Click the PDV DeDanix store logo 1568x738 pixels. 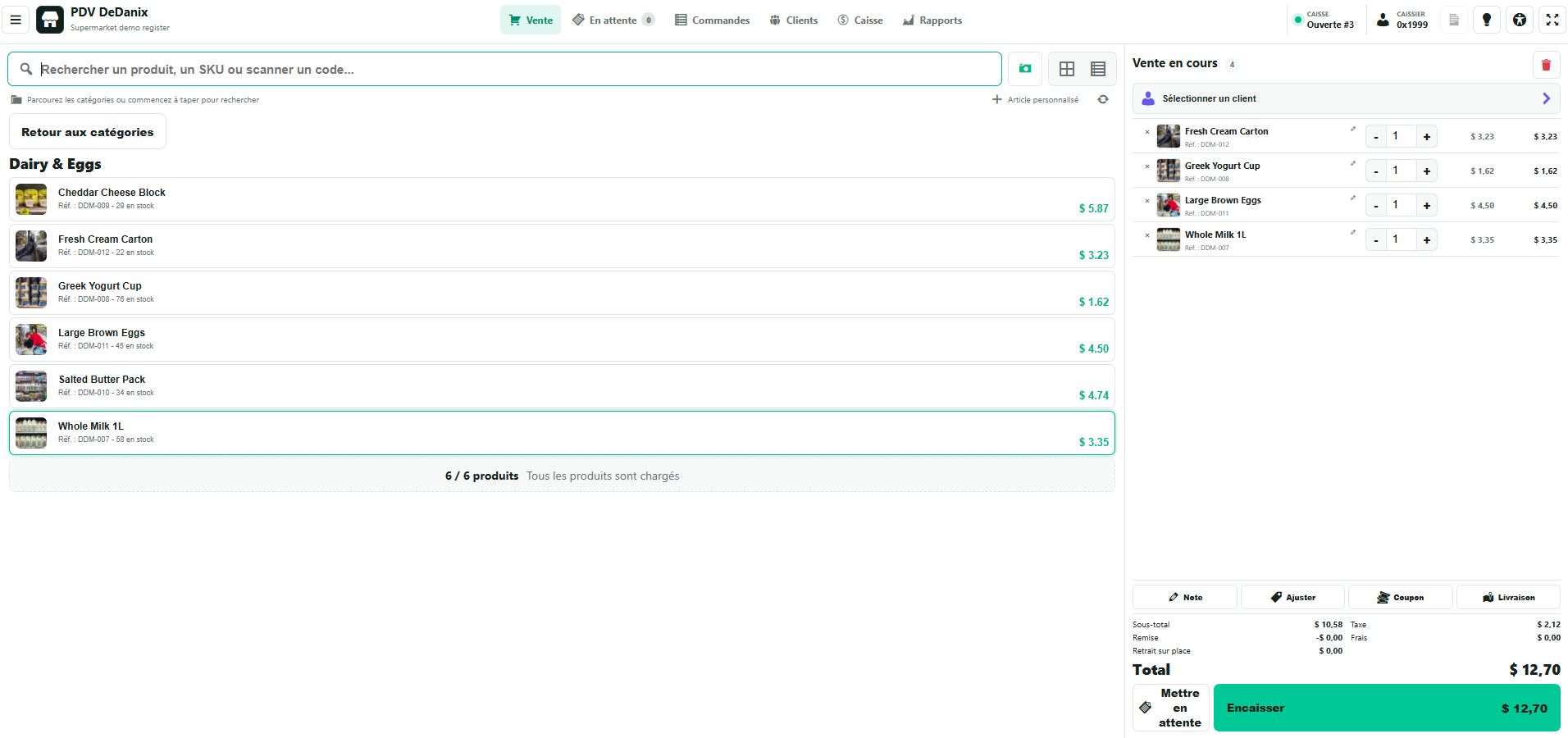click(50, 20)
